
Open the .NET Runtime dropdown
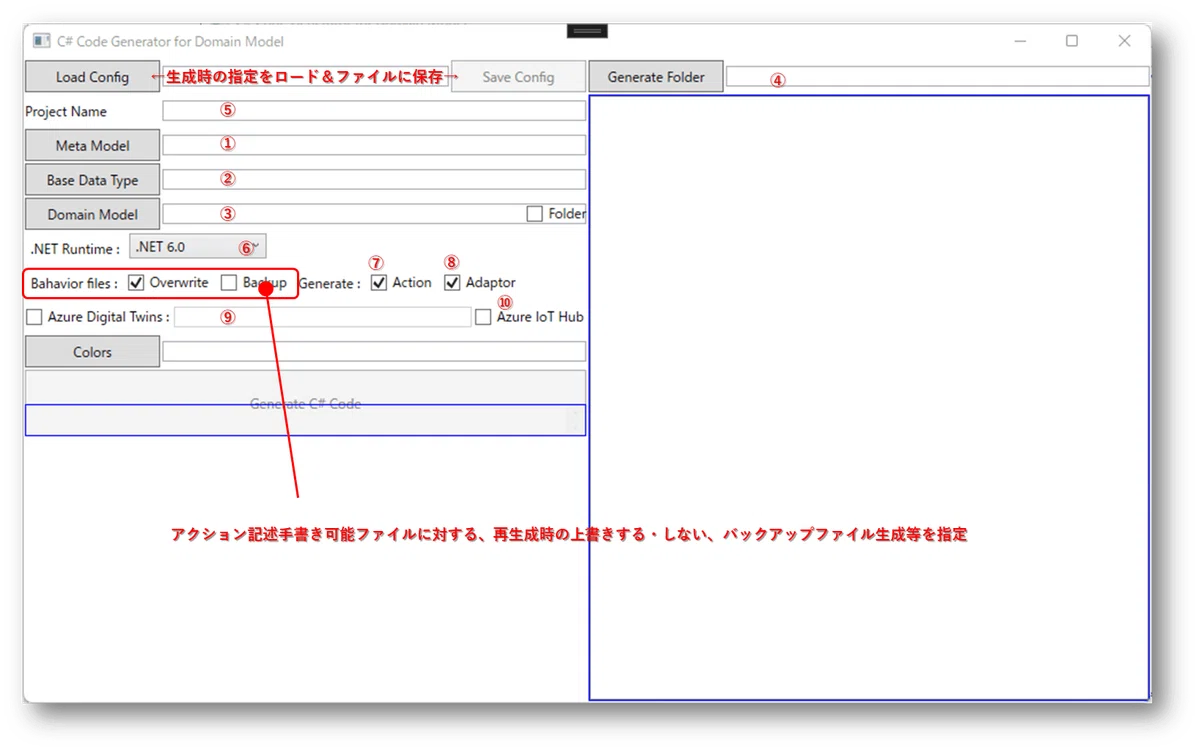click(x=198, y=247)
